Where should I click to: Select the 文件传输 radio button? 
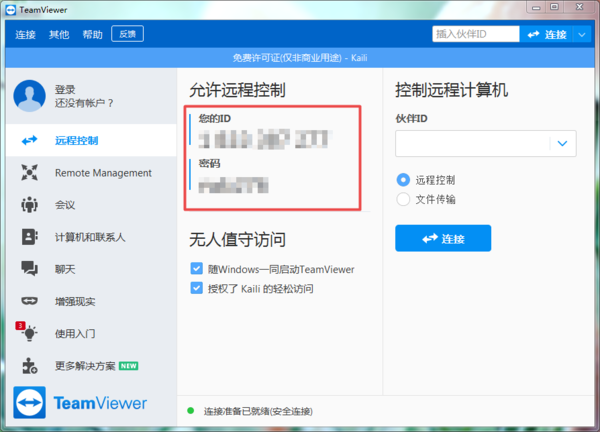404,199
